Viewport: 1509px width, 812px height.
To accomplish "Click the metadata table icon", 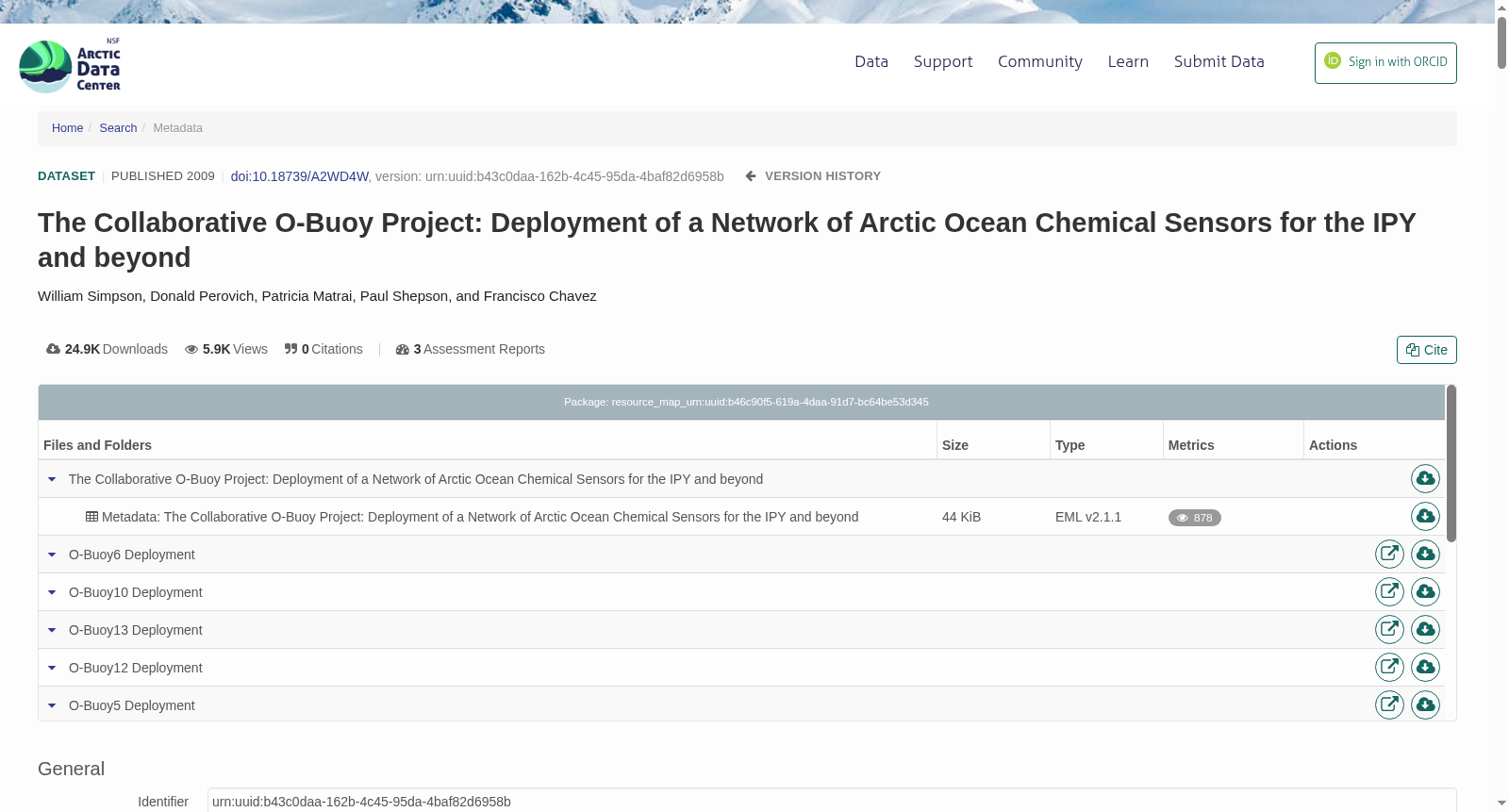I will (x=91, y=517).
